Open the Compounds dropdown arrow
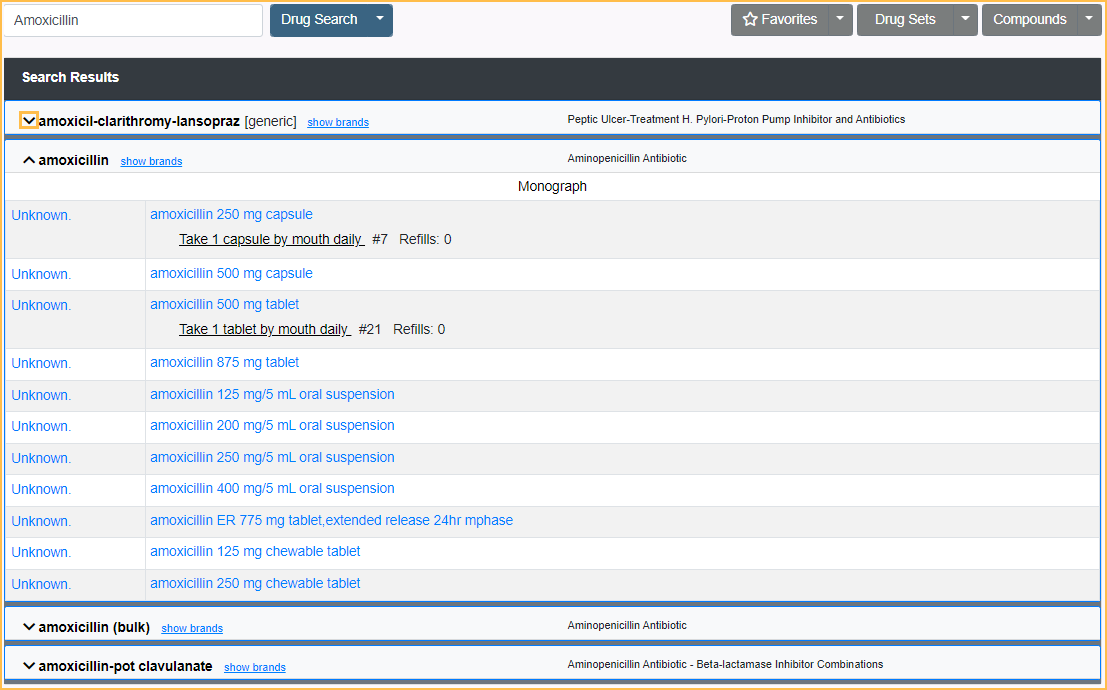Viewport: 1107px width, 690px height. click(1089, 20)
